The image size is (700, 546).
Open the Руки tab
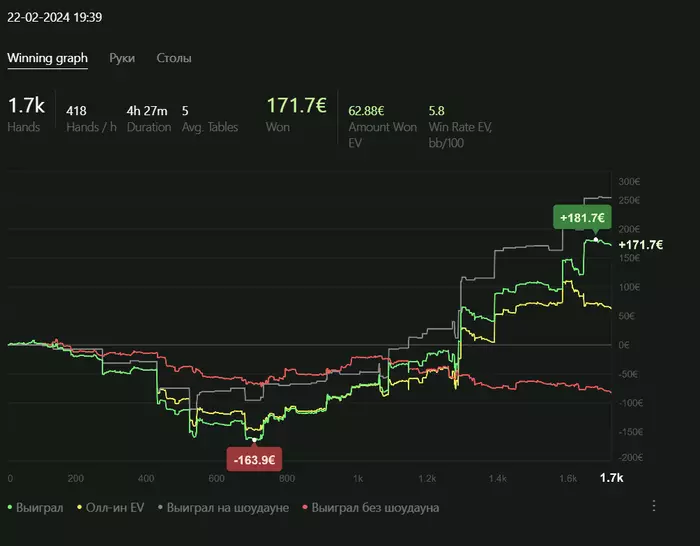click(122, 58)
